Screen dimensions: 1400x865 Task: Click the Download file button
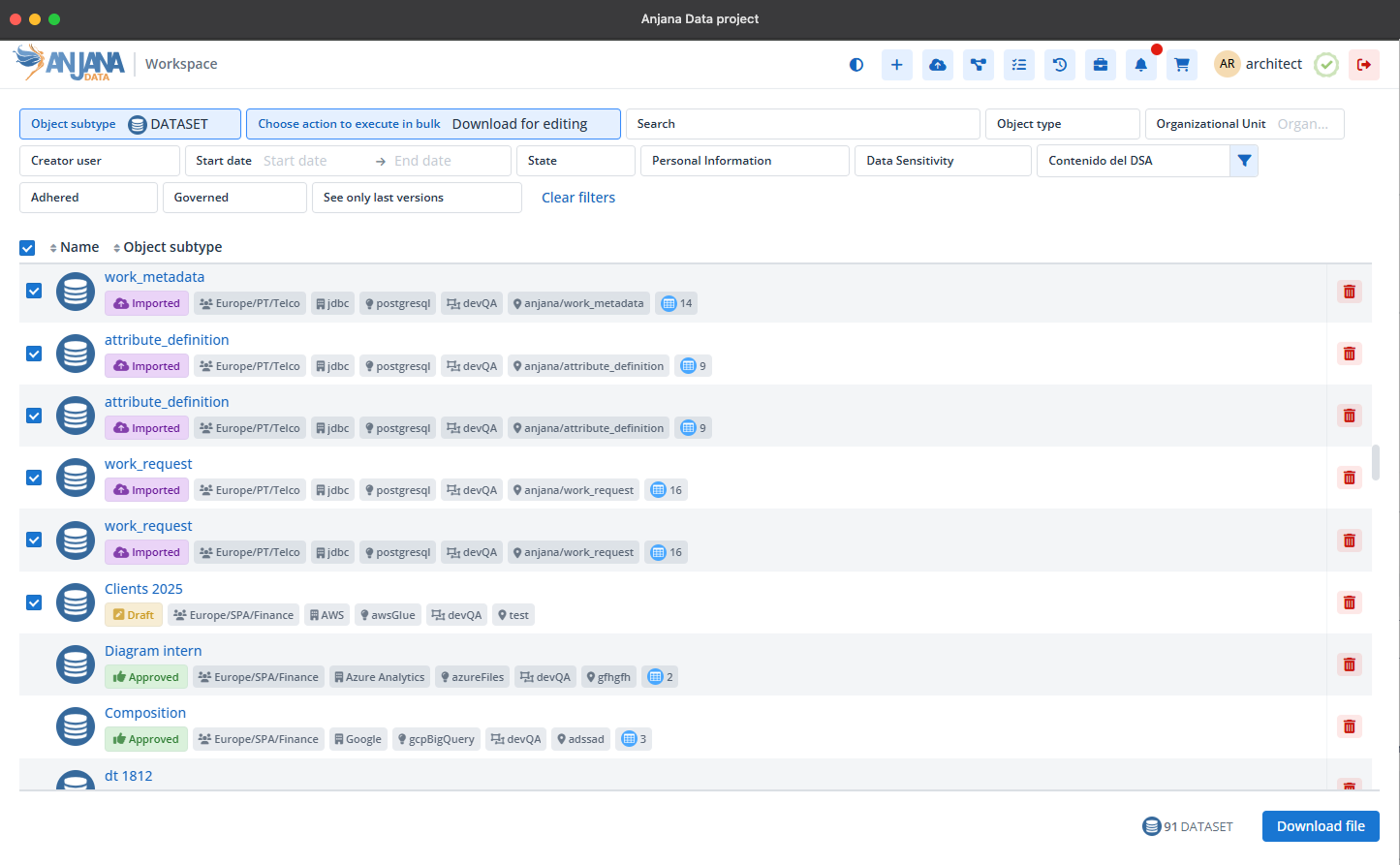pyautogui.click(x=1321, y=826)
